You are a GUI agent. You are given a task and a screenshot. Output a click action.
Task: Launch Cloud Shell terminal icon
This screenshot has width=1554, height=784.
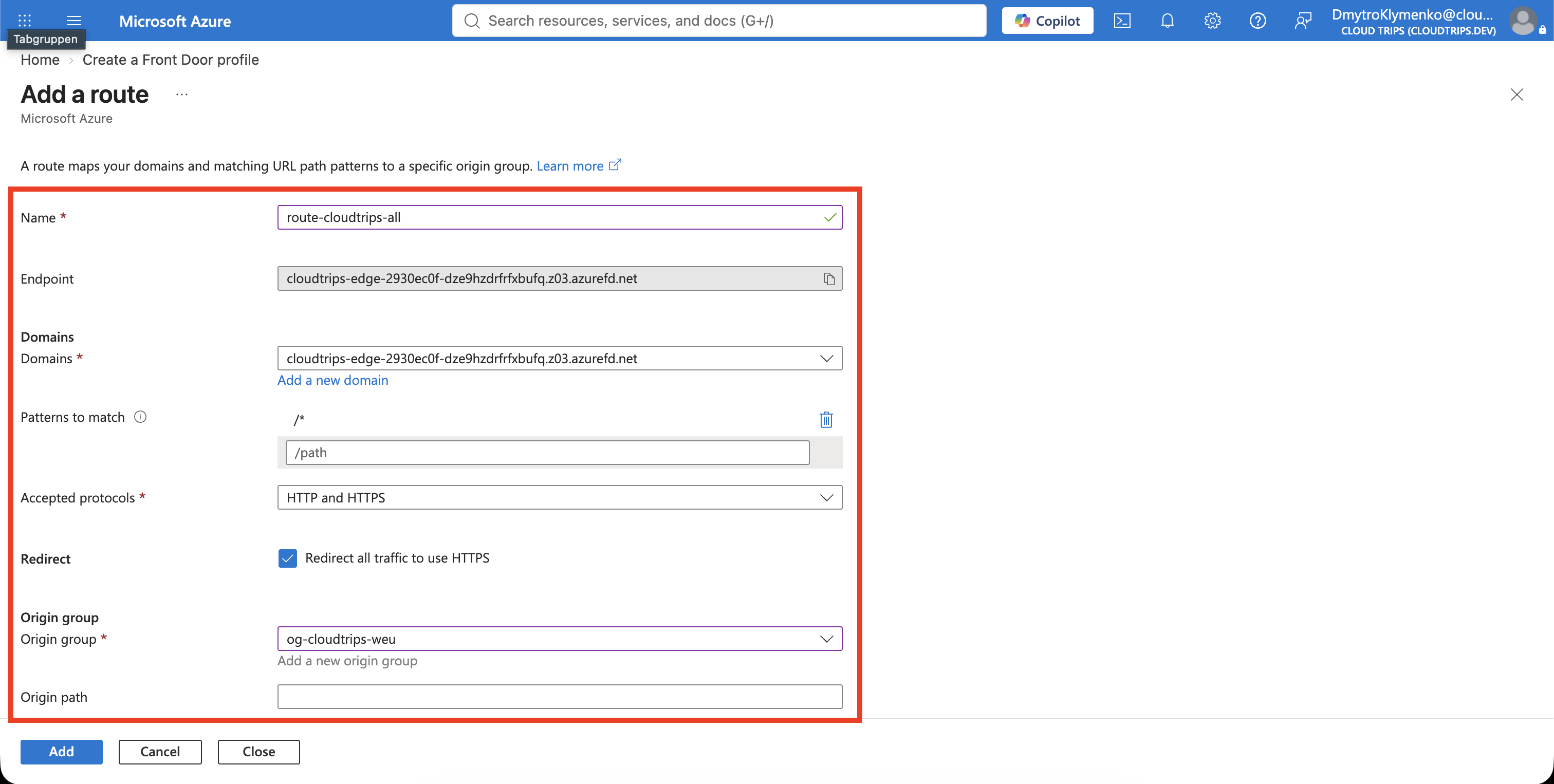[x=1122, y=21]
